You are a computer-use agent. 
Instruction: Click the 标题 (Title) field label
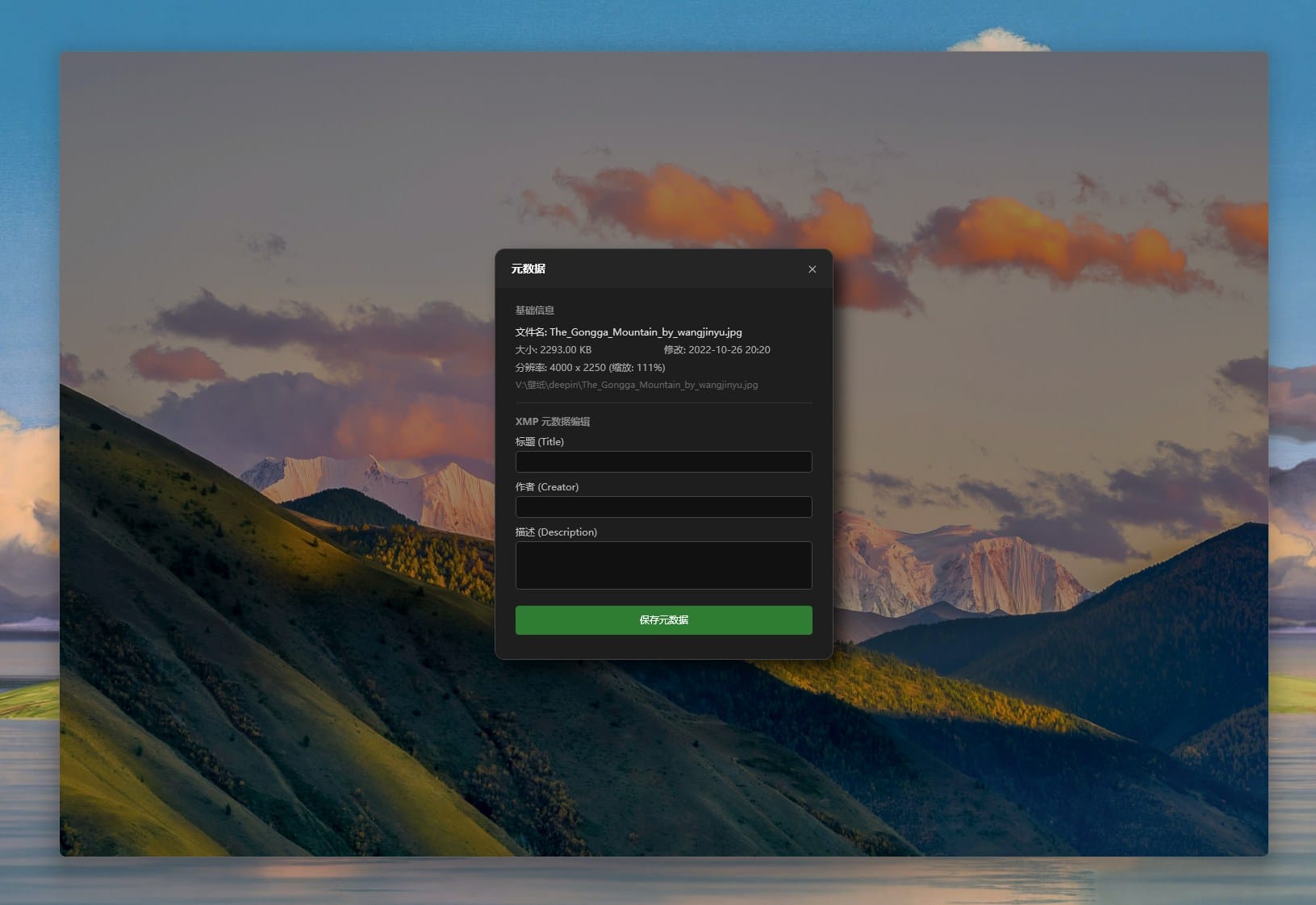(540, 442)
